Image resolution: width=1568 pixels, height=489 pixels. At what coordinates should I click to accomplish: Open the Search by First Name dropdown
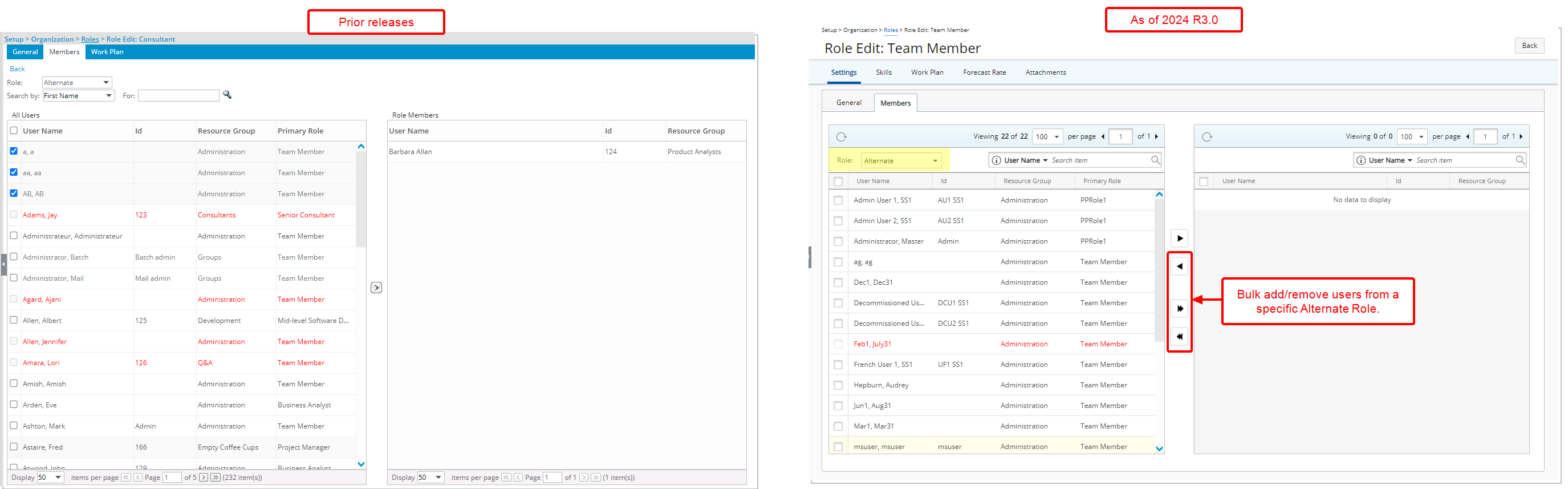point(79,96)
